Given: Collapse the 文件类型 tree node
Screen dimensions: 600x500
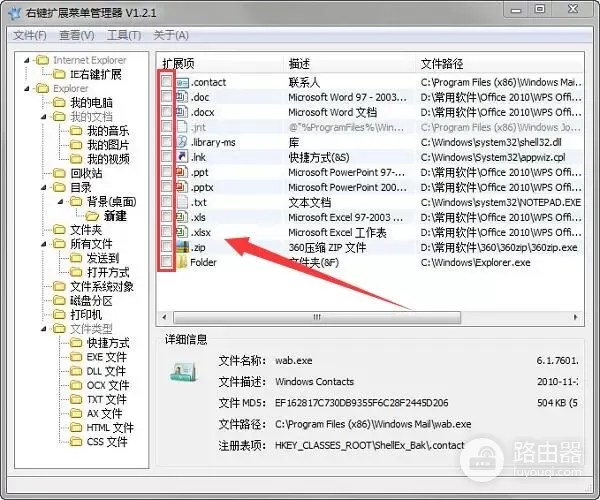Looking at the screenshot, I should [43, 329].
